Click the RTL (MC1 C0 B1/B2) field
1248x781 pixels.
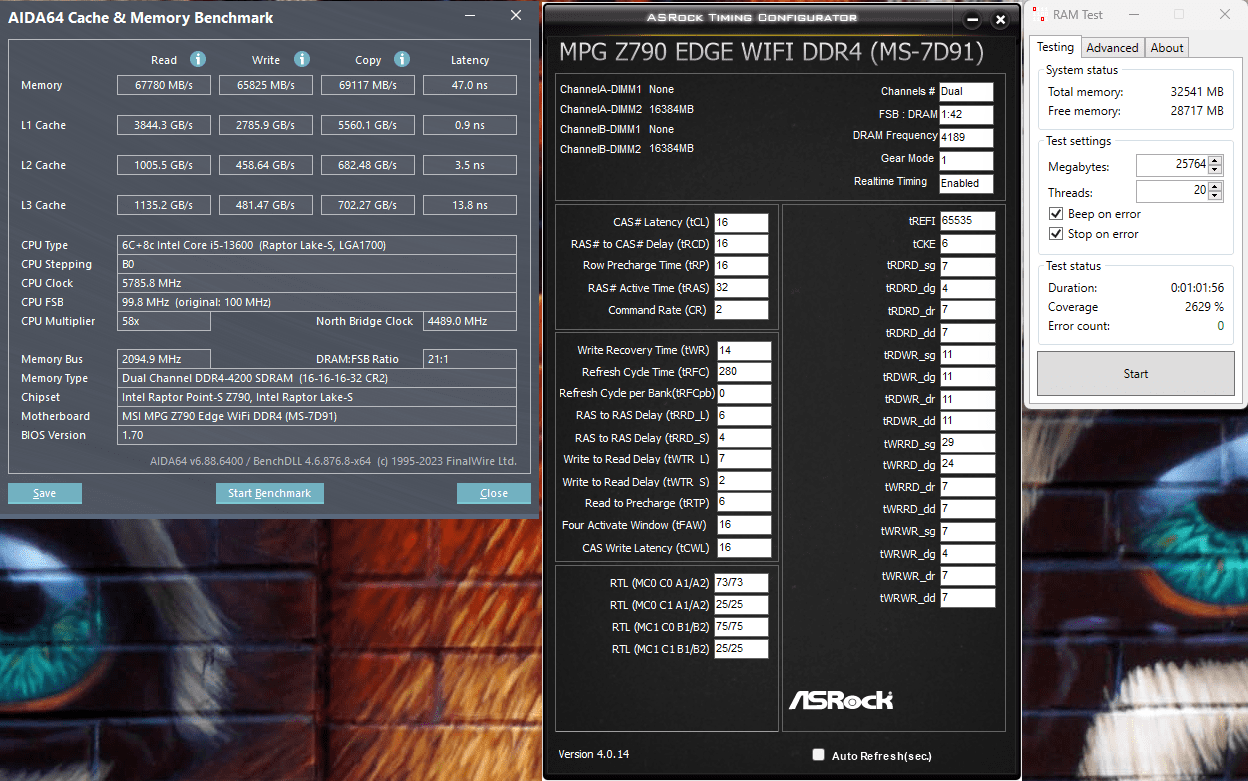click(741, 627)
